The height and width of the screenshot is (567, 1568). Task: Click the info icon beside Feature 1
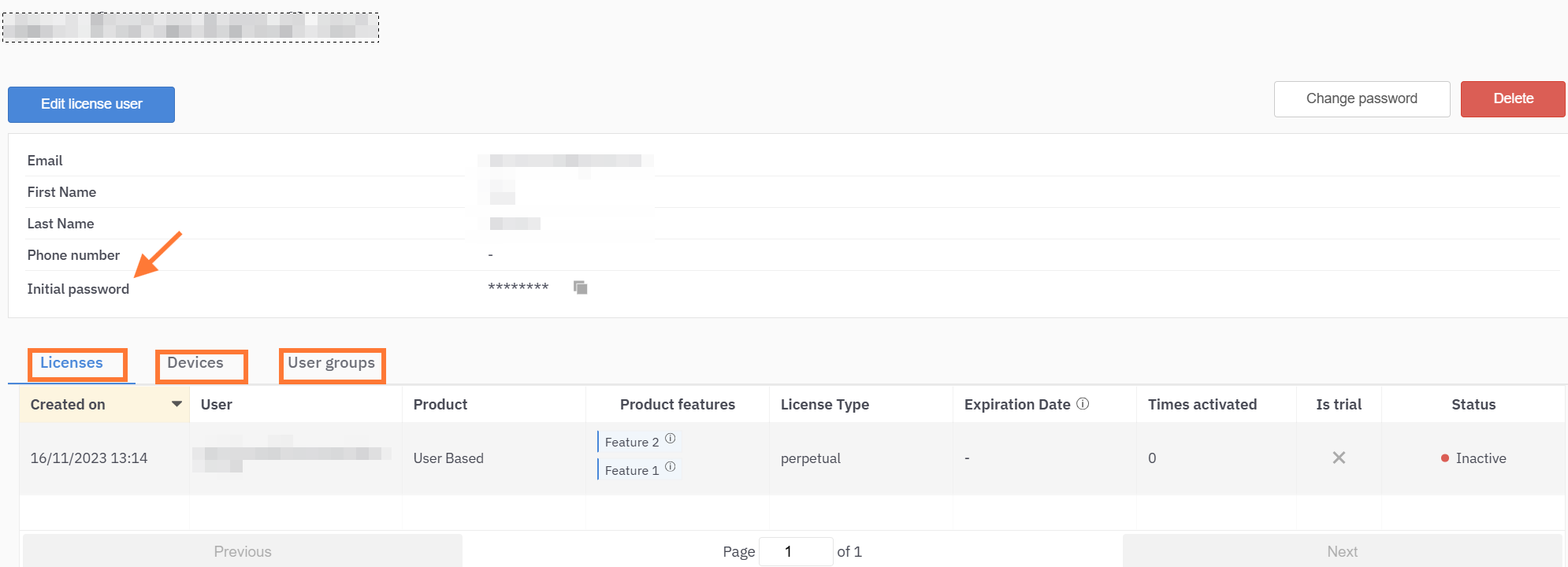click(x=670, y=467)
